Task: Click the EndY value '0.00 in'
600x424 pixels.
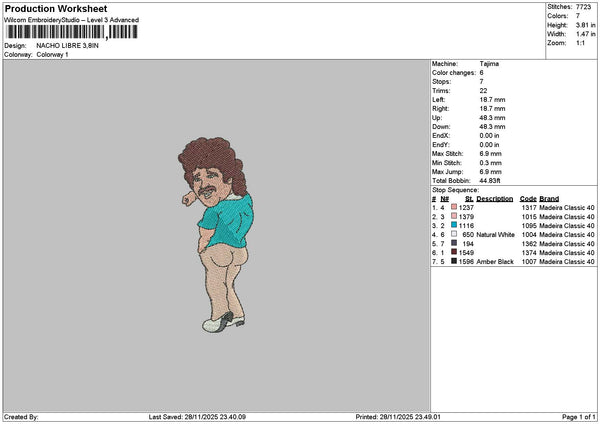Action: [489, 145]
